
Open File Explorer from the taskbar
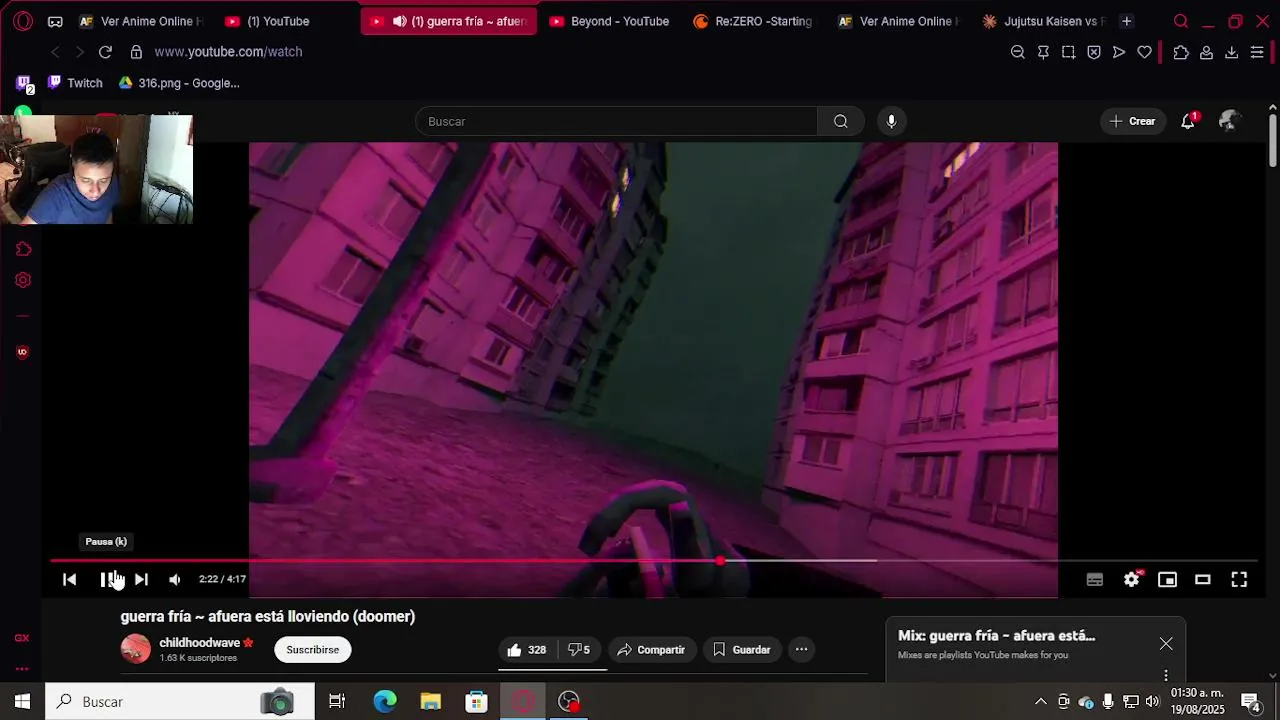tap(431, 702)
